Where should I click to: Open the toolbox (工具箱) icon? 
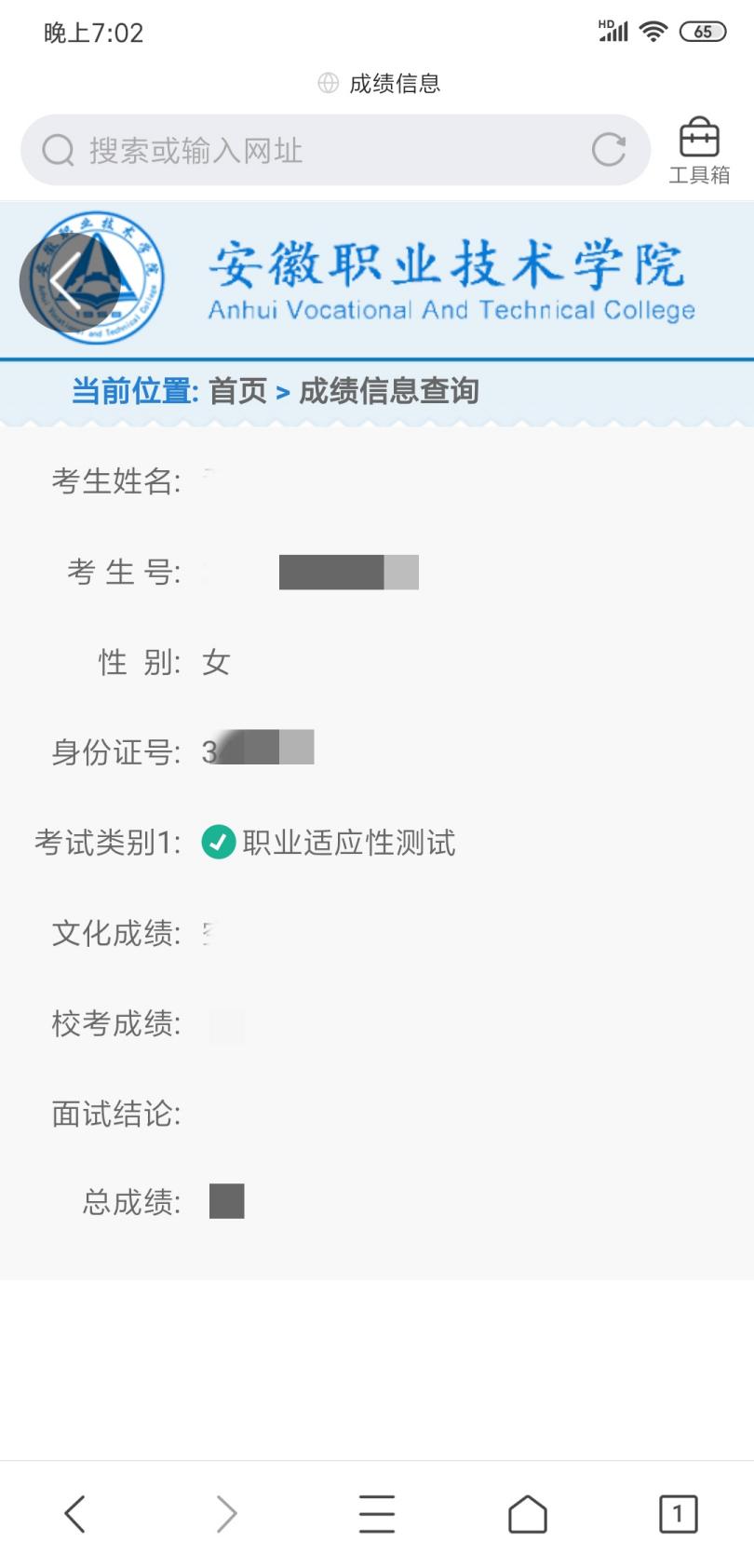(698, 150)
